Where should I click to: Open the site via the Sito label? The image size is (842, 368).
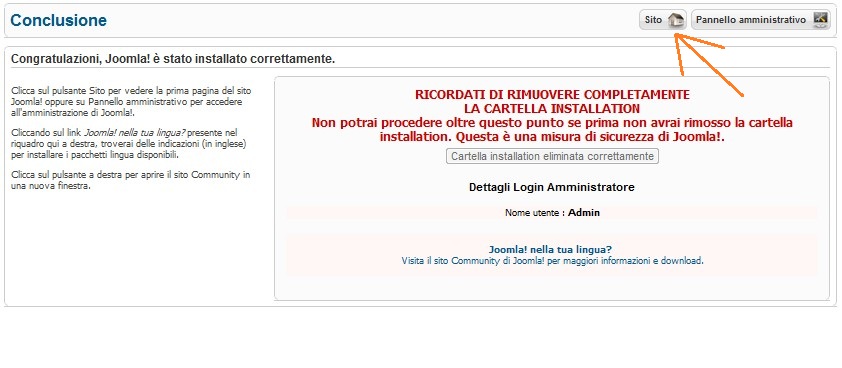pyautogui.click(x=653, y=20)
